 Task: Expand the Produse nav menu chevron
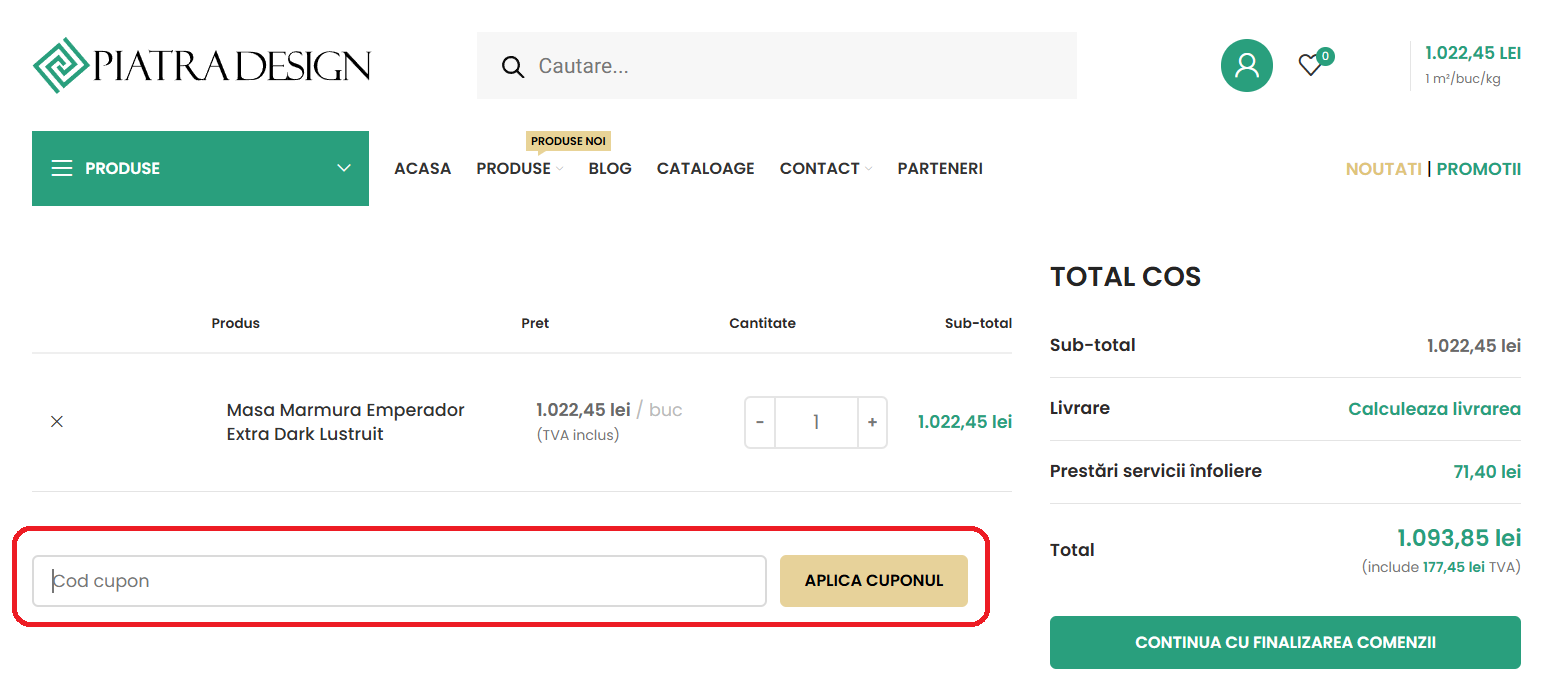click(x=560, y=169)
